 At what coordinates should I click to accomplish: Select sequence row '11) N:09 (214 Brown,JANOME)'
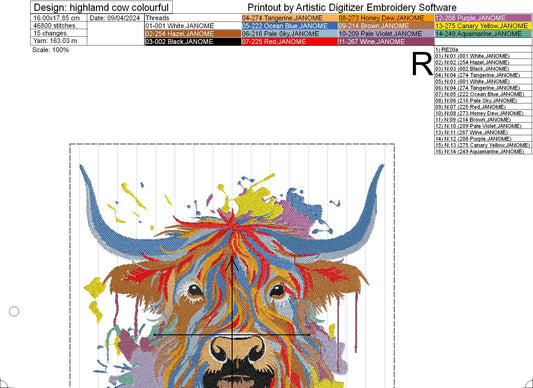[x=483, y=120]
